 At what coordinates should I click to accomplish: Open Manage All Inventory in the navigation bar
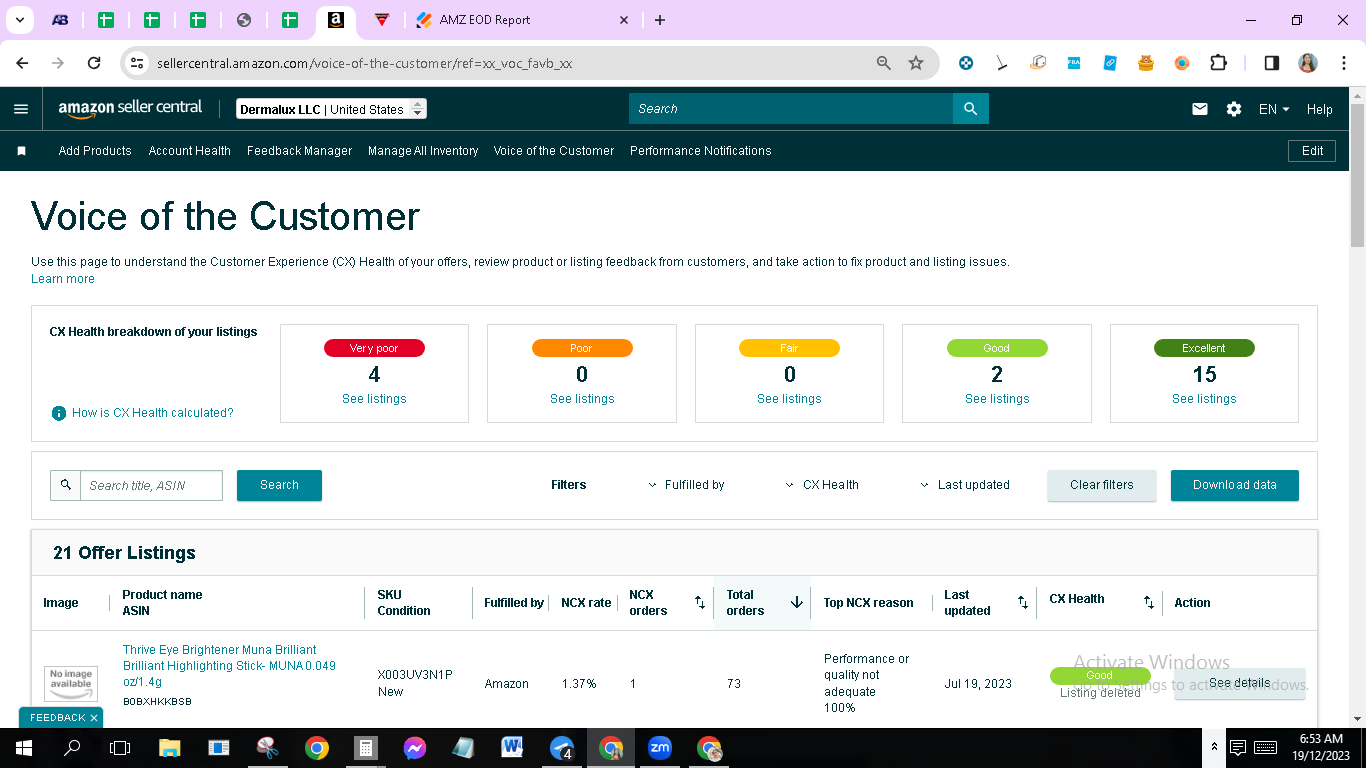[x=423, y=151]
